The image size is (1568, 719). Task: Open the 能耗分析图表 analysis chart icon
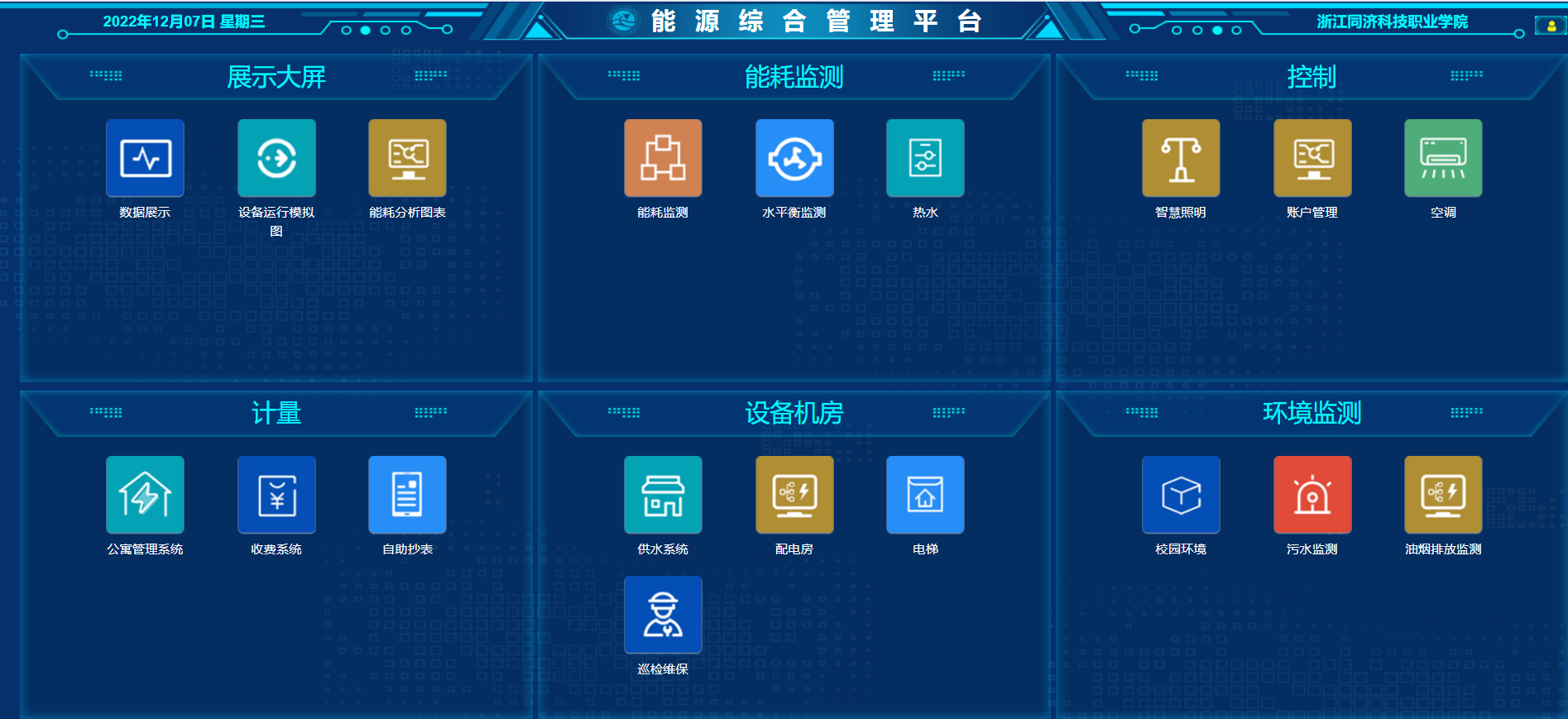[407, 158]
